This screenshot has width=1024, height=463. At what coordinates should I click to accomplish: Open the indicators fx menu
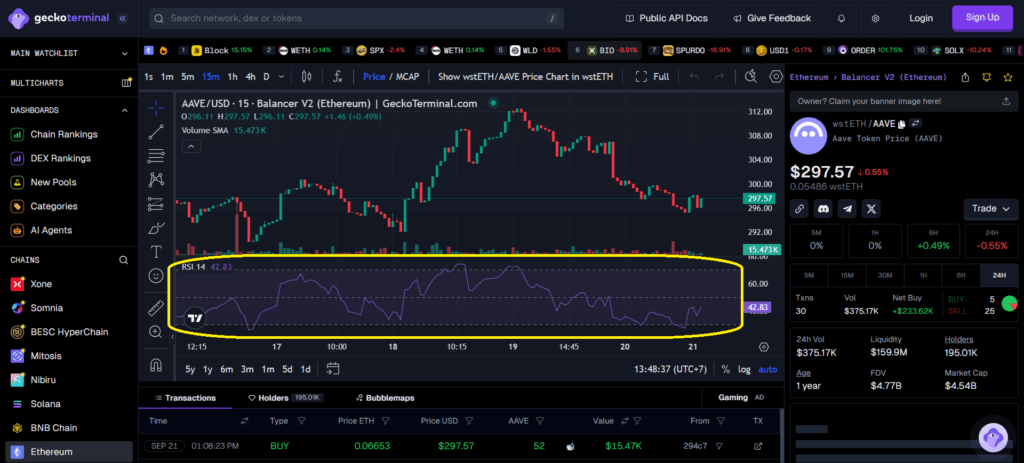click(338, 76)
